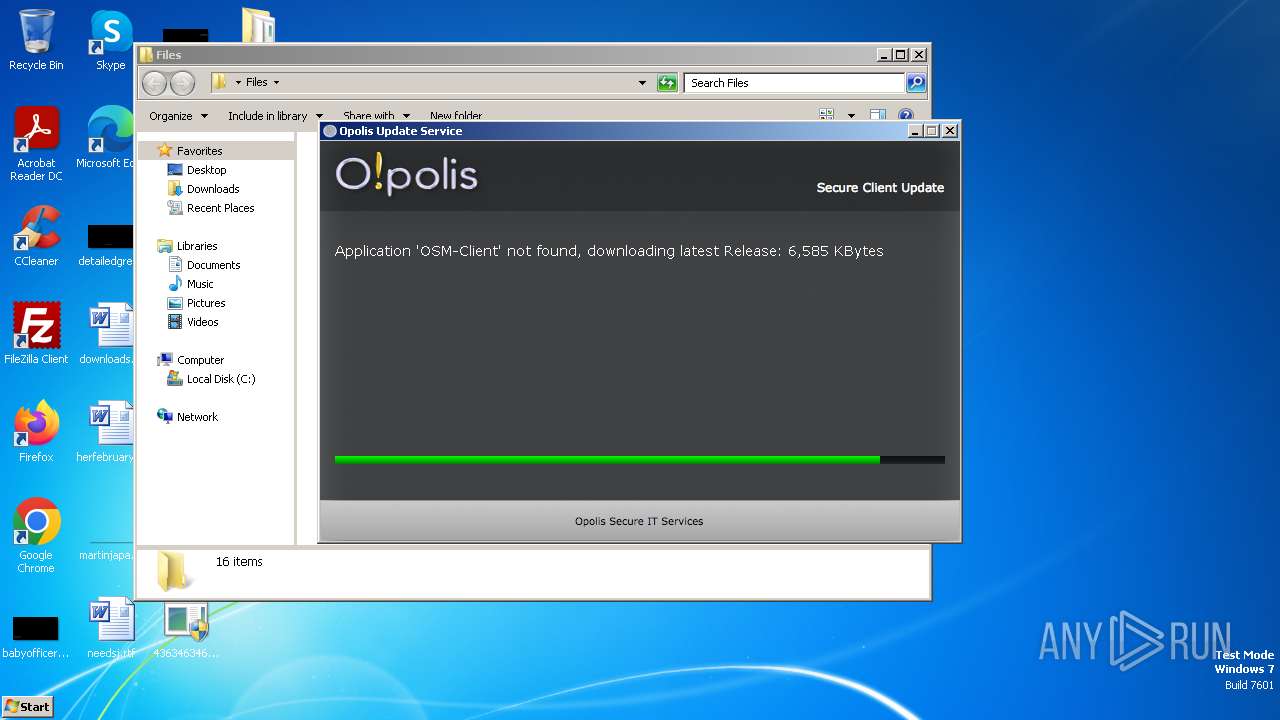Screen dimensions: 1280x720
Task: Open Firefox desktop shortcut
Action: [x=36, y=431]
